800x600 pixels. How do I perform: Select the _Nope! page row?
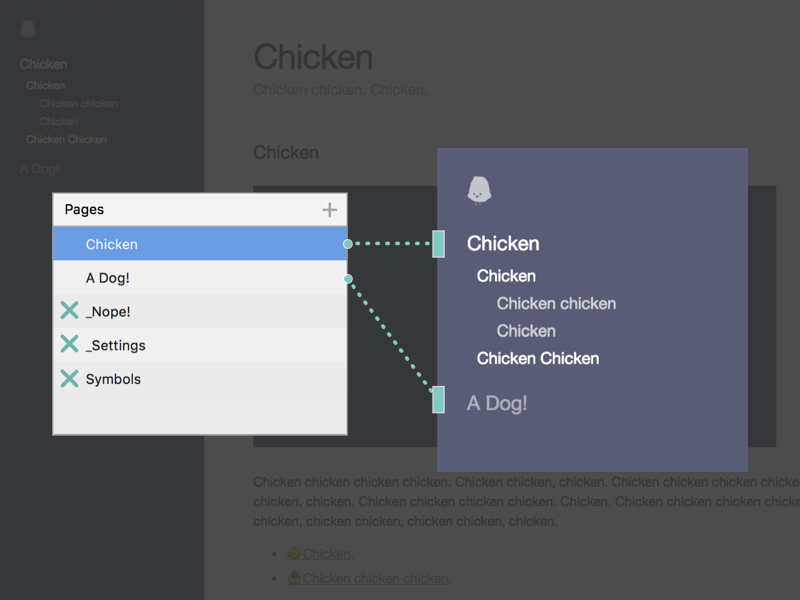coord(200,311)
